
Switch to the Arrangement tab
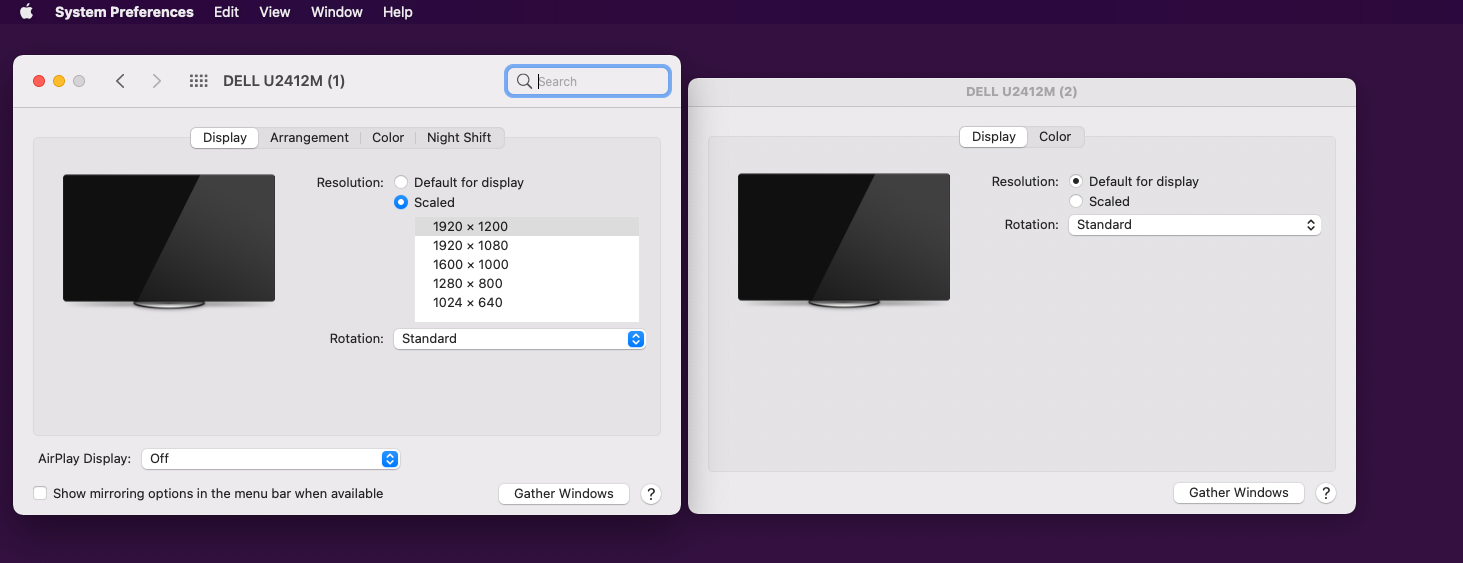pyautogui.click(x=309, y=138)
